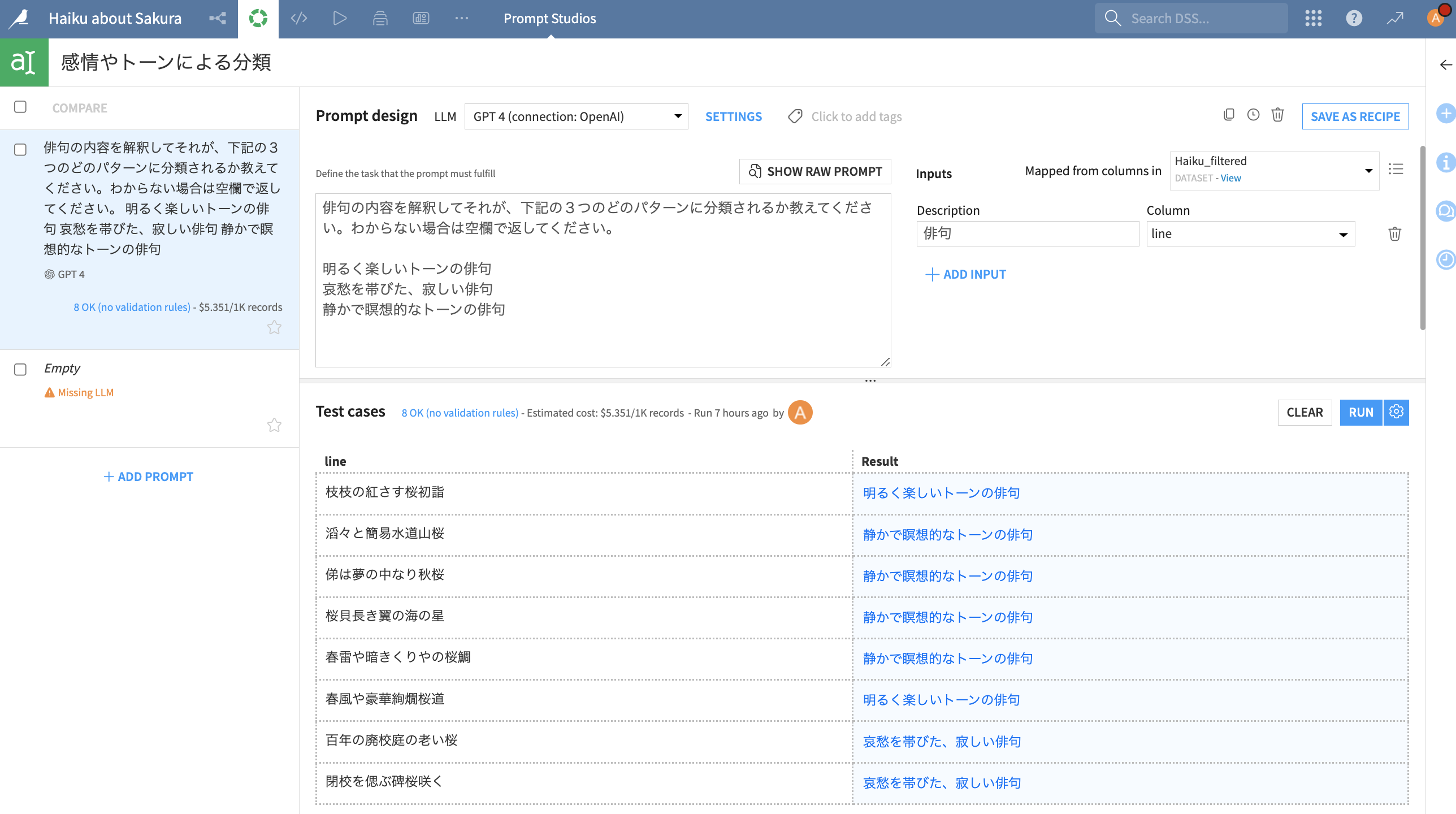The height and width of the screenshot is (814, 1456).
Task: Open the flow icon in top bar
Action: [218, 19]
